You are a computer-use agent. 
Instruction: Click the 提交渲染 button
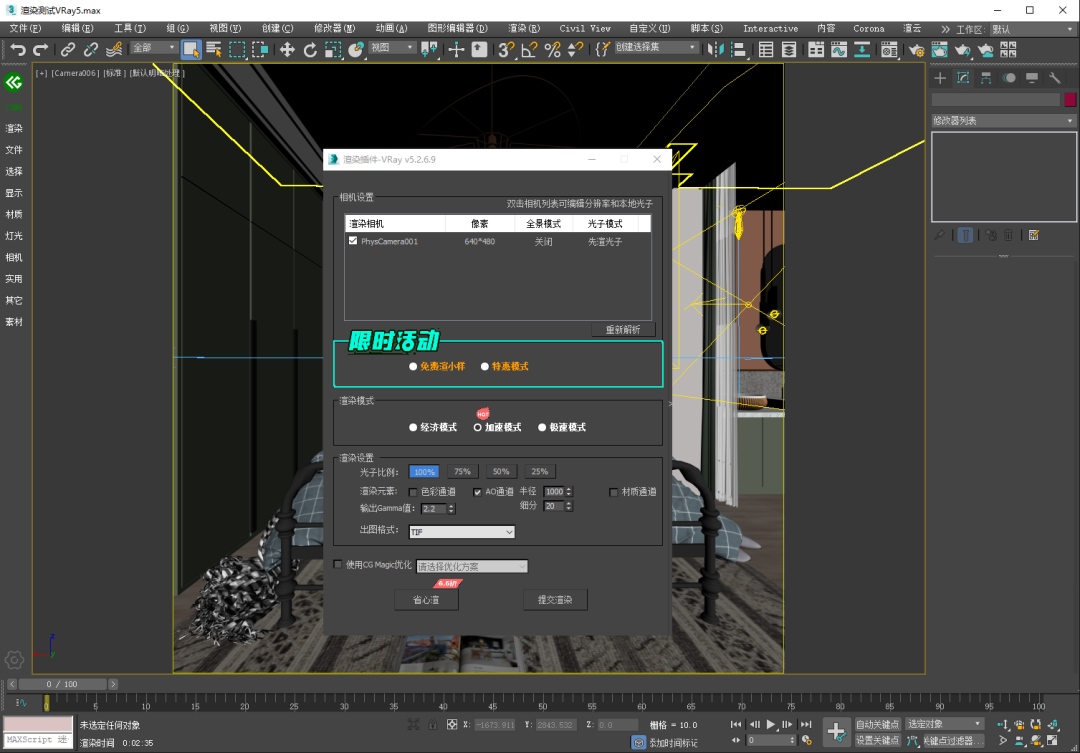pyautogui.click(x=555, y=600)
